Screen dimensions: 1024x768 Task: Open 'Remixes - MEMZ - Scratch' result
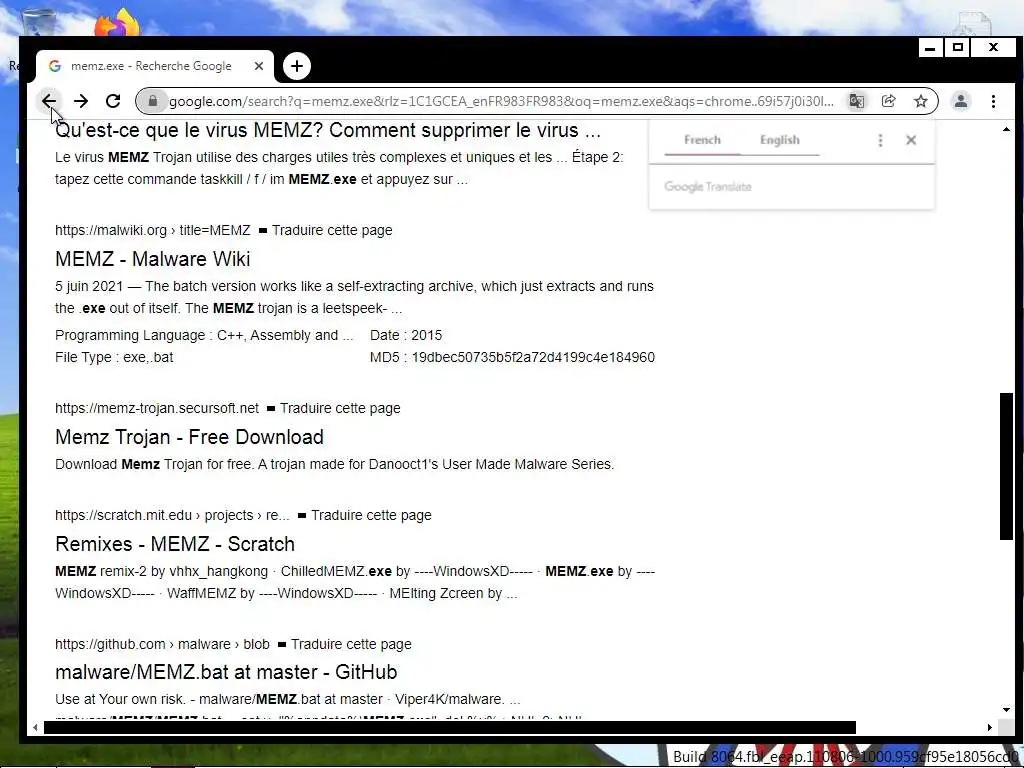tap(175, 544)
